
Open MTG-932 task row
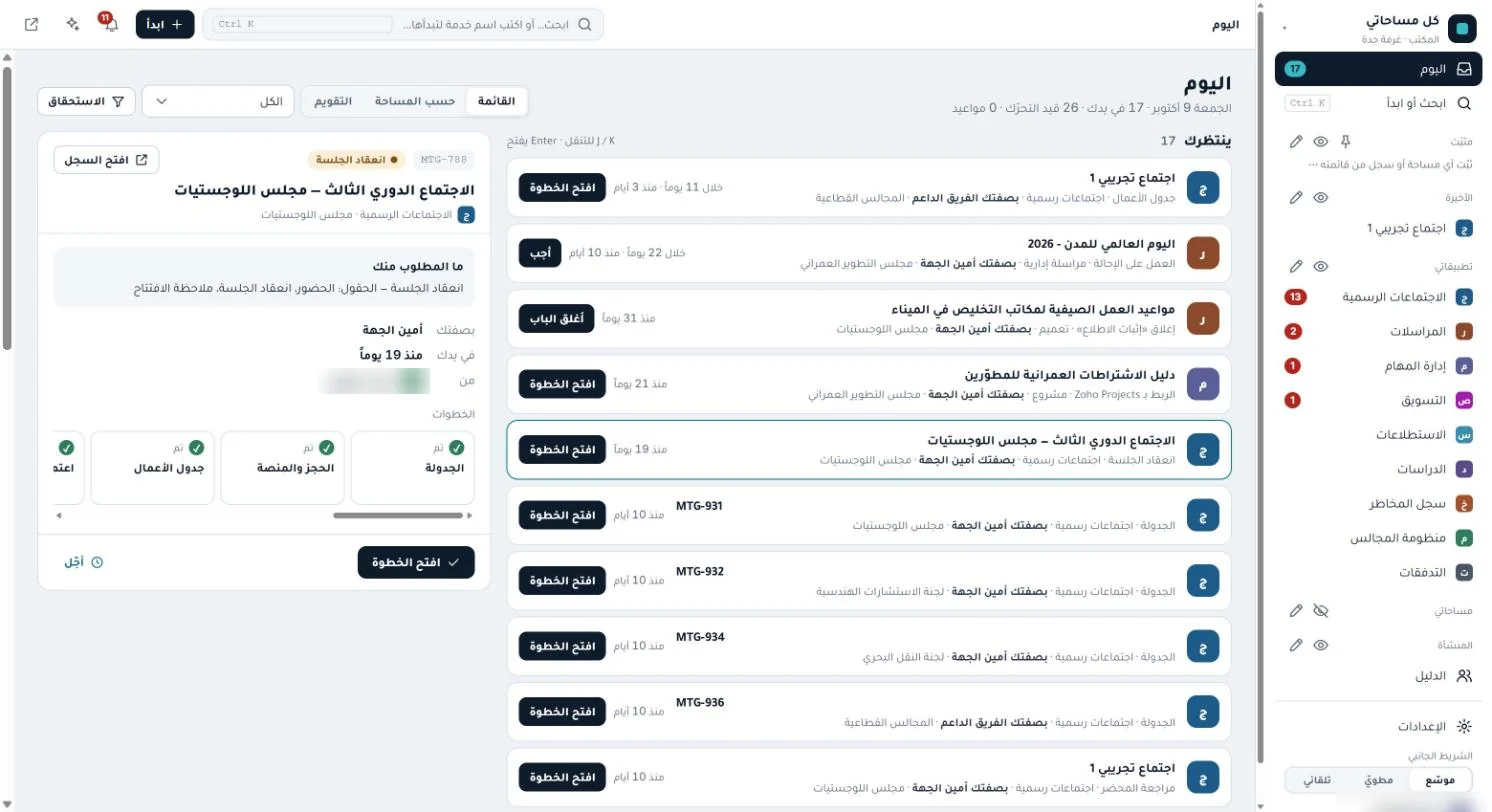pos(869,580)
